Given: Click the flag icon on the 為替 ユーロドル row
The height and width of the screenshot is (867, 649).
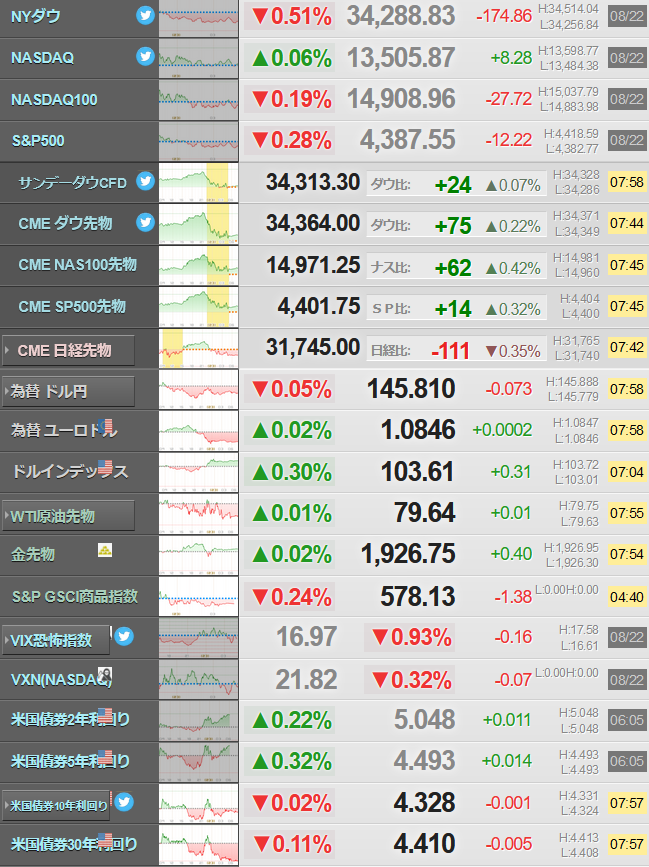Looking at the screenshot, I should click(105, 426).
